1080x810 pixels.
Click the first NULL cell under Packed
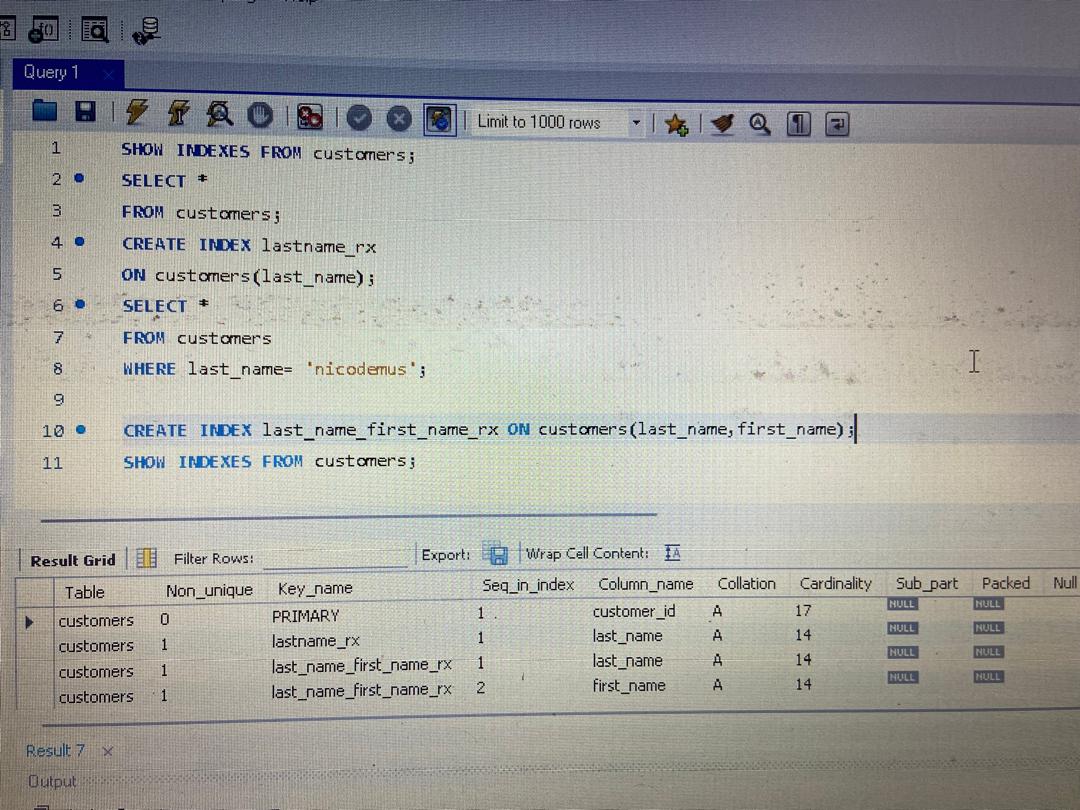[x=988, y=604]
